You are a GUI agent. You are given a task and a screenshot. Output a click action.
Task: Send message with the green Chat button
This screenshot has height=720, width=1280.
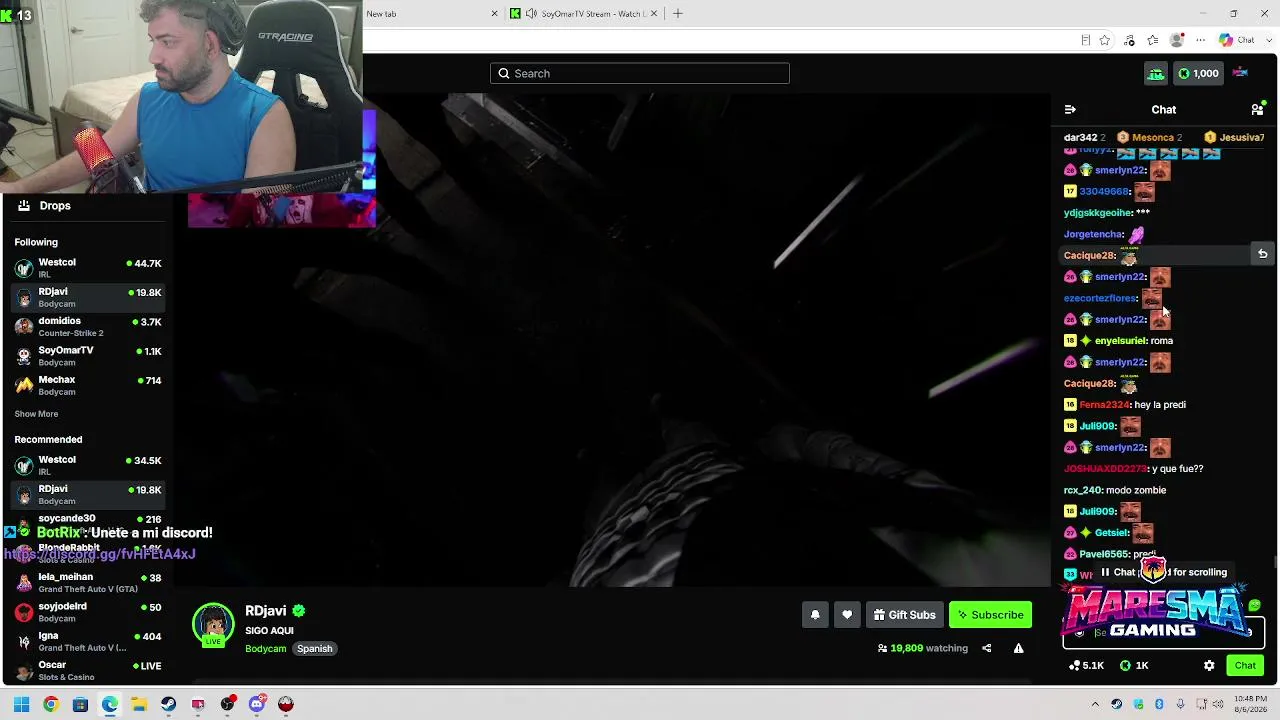click(1245, 665)
